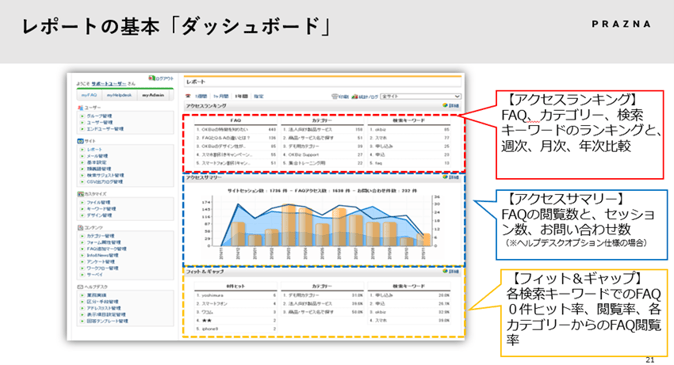This screenshot has height=365, width=674.
Task: Click search keyword ranking row 'faq'
Action: coord(409,163)
